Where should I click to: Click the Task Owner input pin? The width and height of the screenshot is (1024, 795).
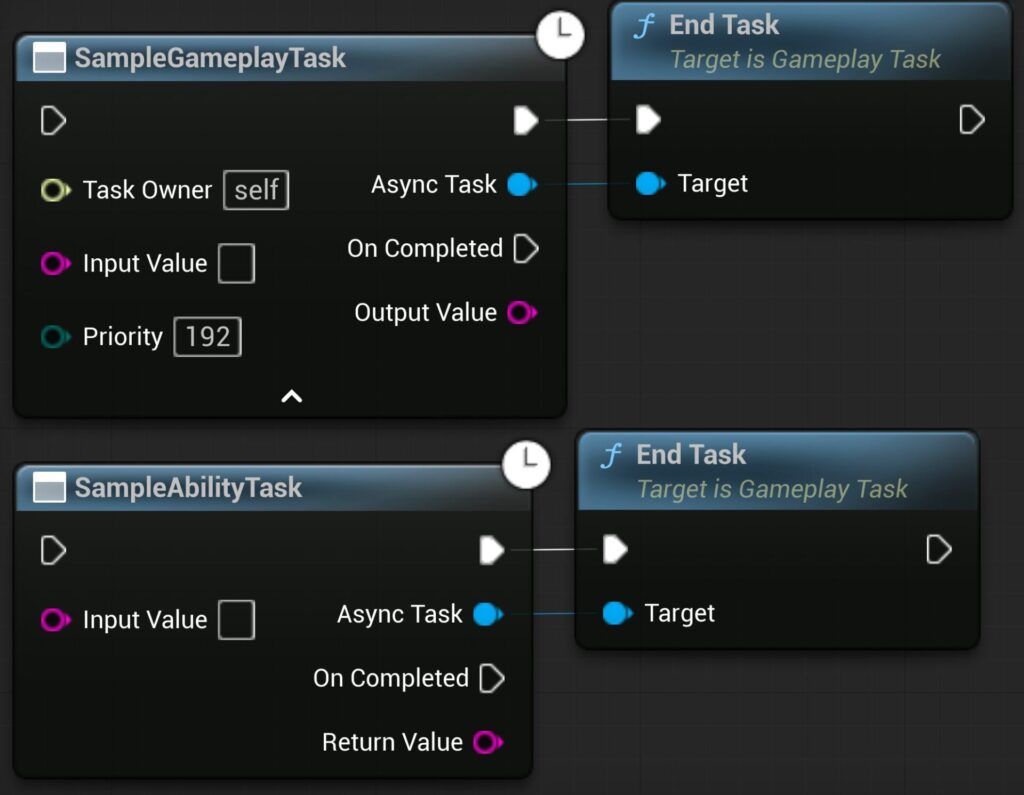54,190
